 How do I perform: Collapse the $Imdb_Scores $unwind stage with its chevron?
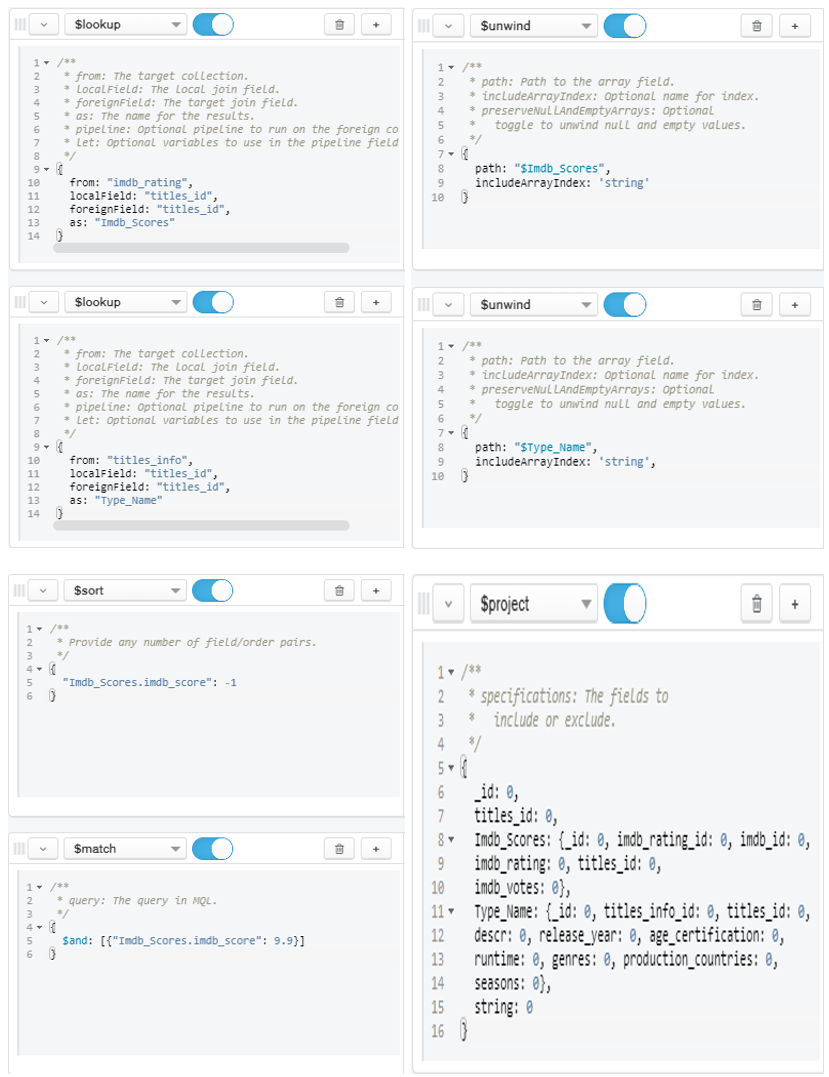click(448, 26)
